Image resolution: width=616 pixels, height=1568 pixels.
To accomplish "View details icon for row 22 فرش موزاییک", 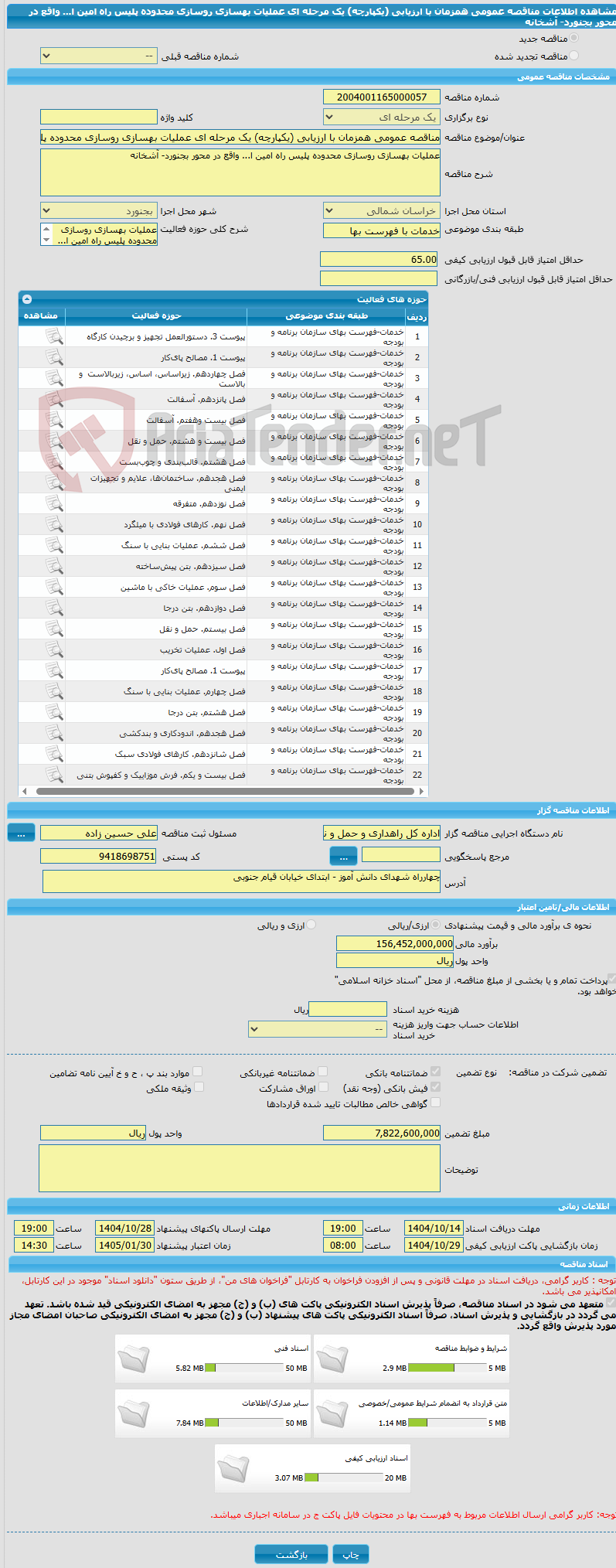I will tap(53, 775).
